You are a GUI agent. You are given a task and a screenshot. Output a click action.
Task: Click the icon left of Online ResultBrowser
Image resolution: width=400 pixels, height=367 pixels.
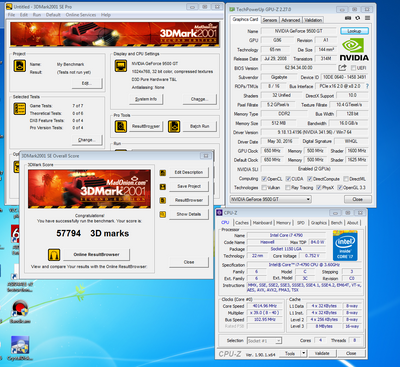click(54, 255)
